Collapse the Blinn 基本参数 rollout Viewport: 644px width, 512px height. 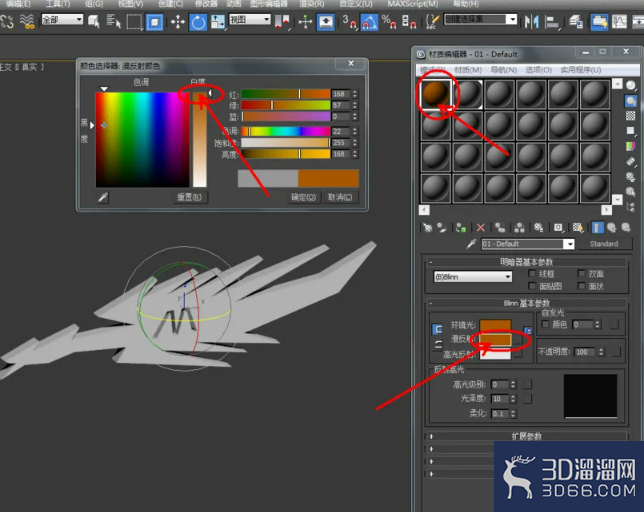click(526, 303)
